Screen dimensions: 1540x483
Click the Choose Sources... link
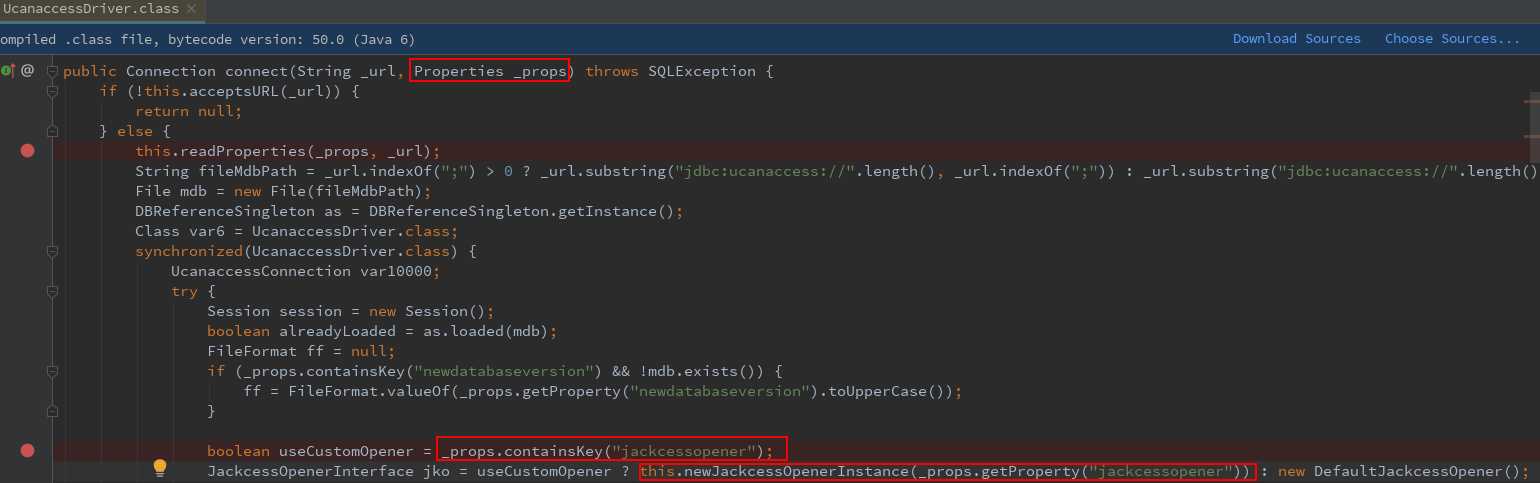click(x=1452, y=39)
